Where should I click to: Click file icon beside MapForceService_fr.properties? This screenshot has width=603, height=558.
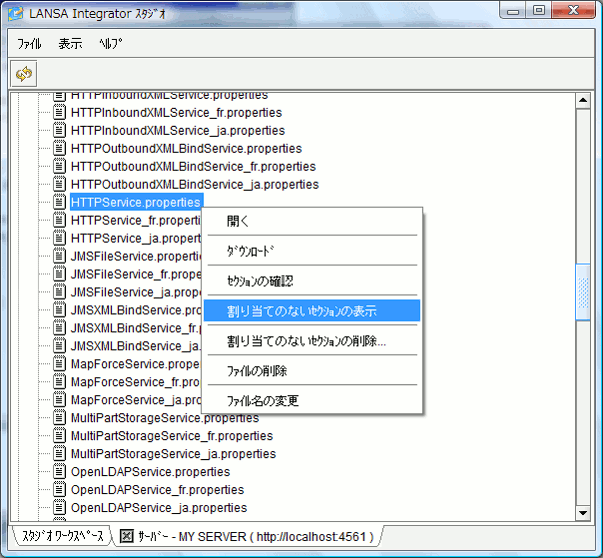59,381
